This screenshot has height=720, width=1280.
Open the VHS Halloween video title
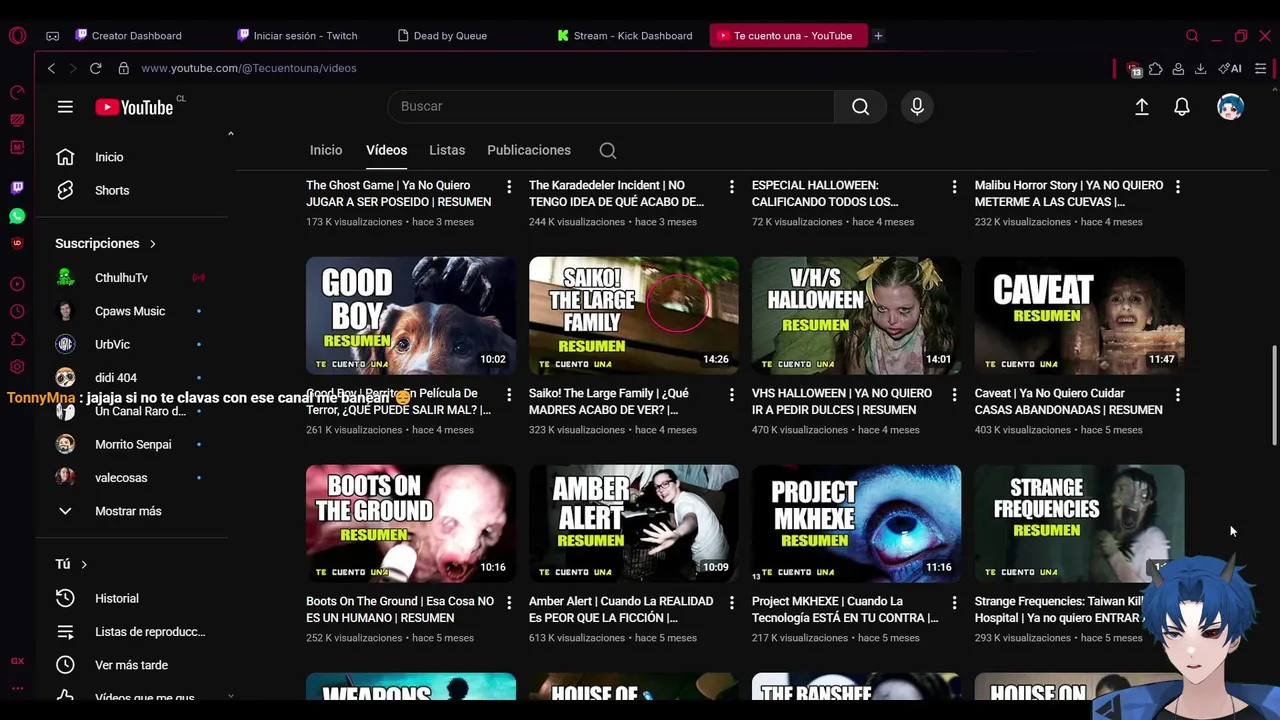(x=842, y=401)
